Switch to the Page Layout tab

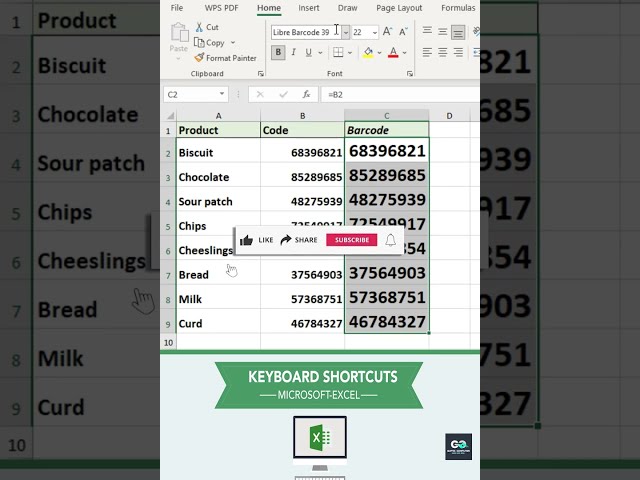point(399,8)
